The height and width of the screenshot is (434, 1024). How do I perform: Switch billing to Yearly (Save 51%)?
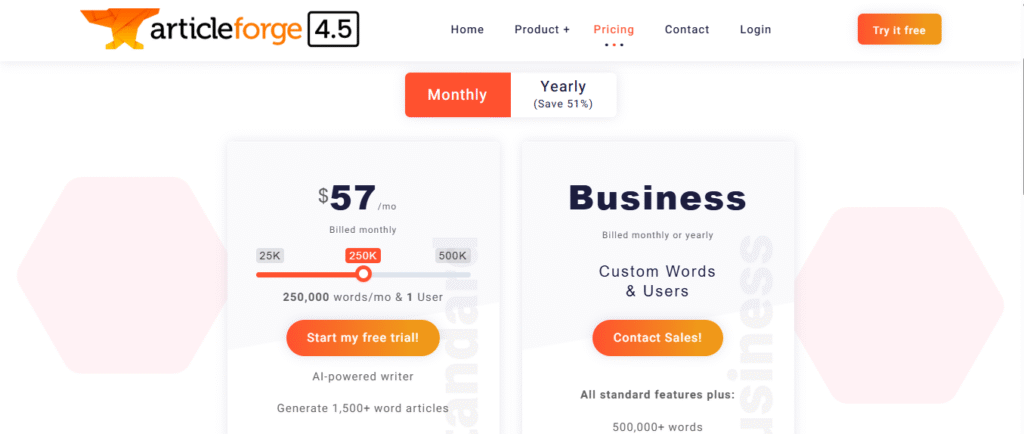coord(563,95)
